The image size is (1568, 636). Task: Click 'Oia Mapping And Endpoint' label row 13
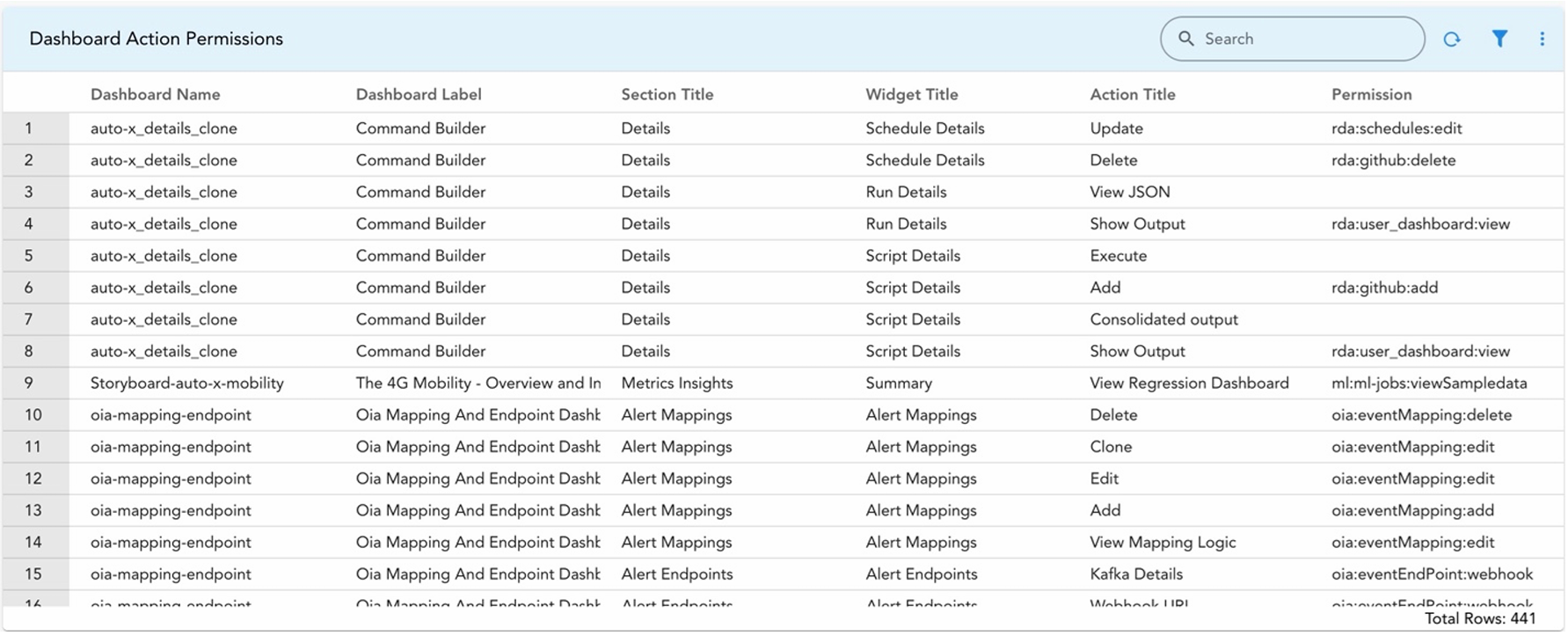(478, 511)
